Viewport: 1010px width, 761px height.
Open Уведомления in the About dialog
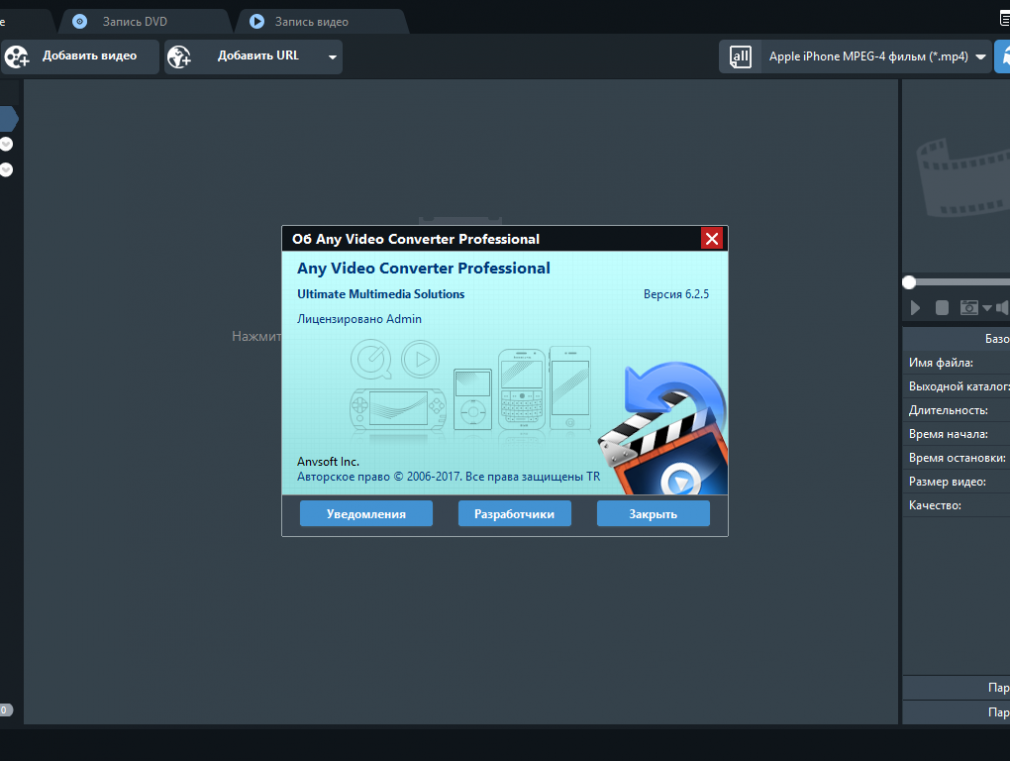pyautogui.click(x=366, y=514)
